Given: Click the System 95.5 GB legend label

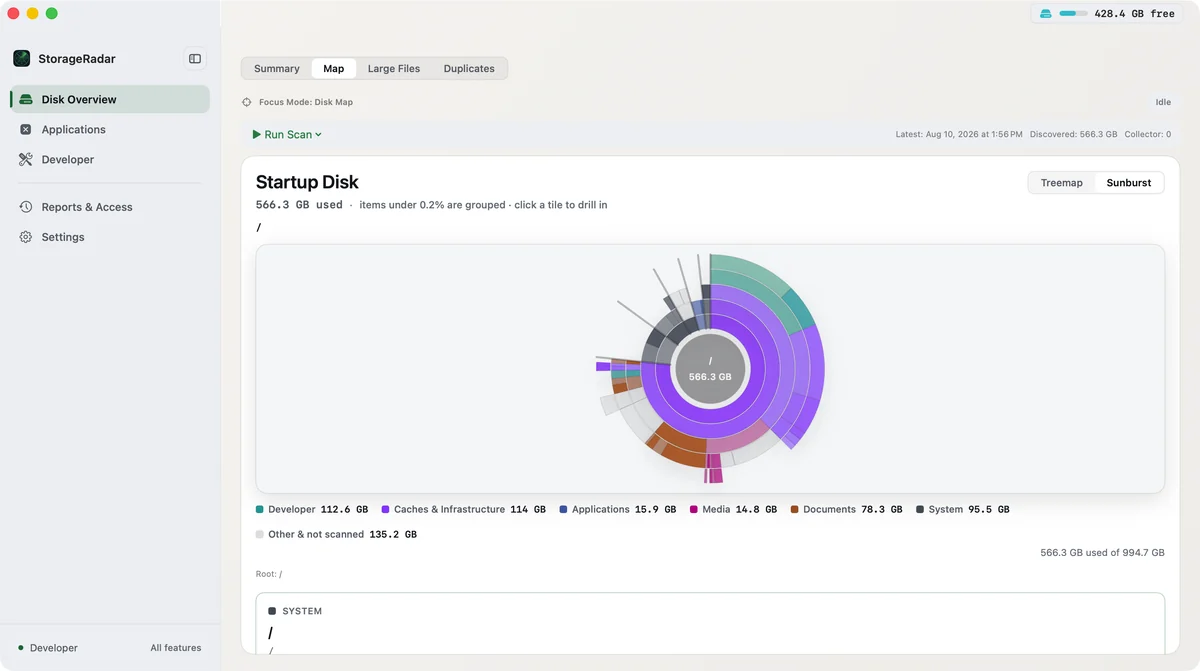Looking at the screenshot, I should pos(969,509).
